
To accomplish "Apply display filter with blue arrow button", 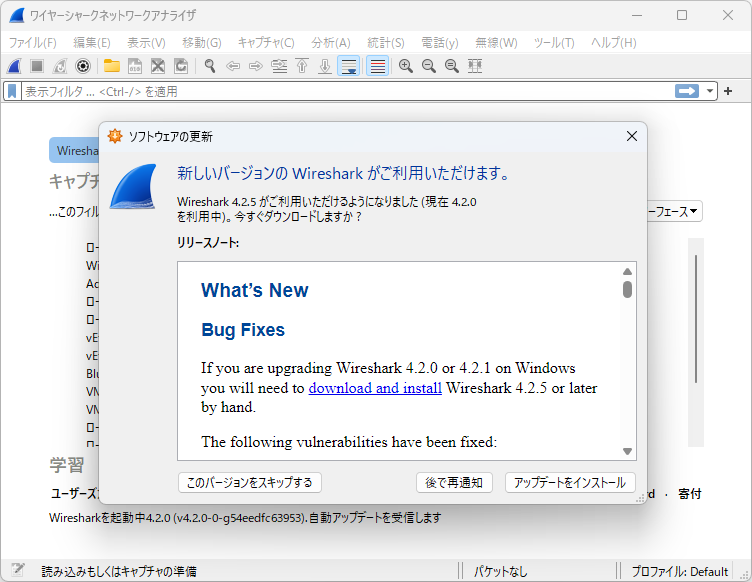I will coord(687,91).
